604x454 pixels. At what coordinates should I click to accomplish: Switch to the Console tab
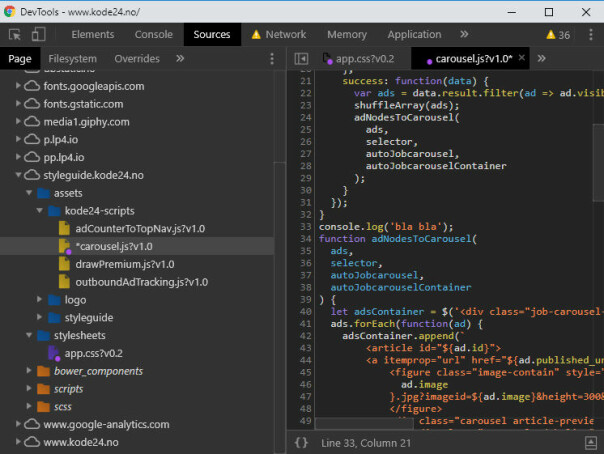154,34
